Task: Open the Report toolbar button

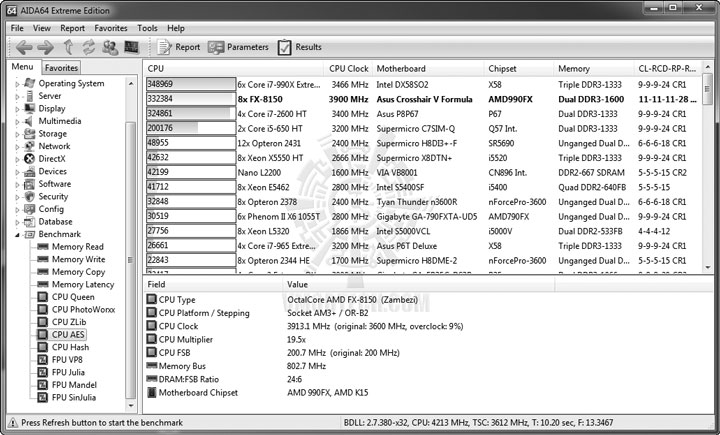Action: [x=179, y=47]
